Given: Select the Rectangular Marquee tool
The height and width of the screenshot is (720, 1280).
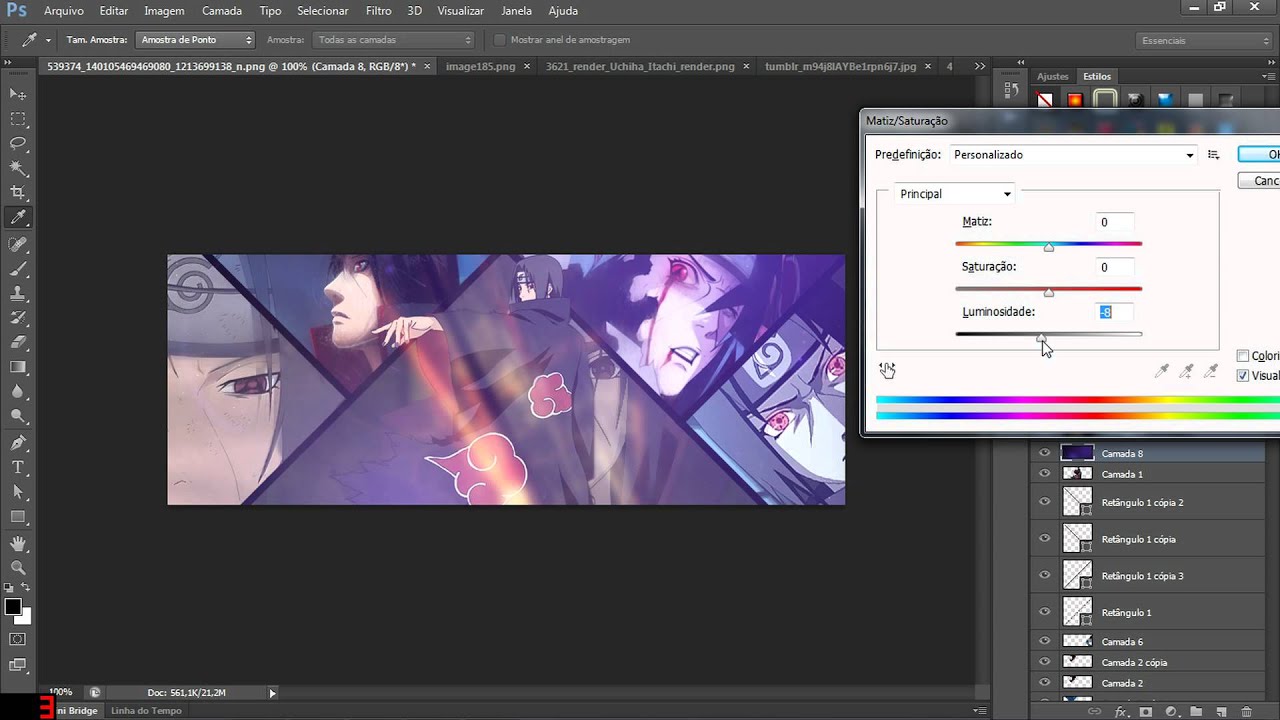Looking at the screenshot, I should point(18,118).
